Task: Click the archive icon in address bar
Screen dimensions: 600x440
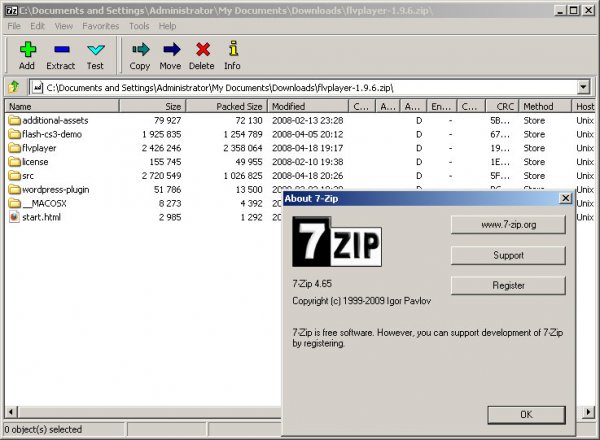Action: point(38,88)
